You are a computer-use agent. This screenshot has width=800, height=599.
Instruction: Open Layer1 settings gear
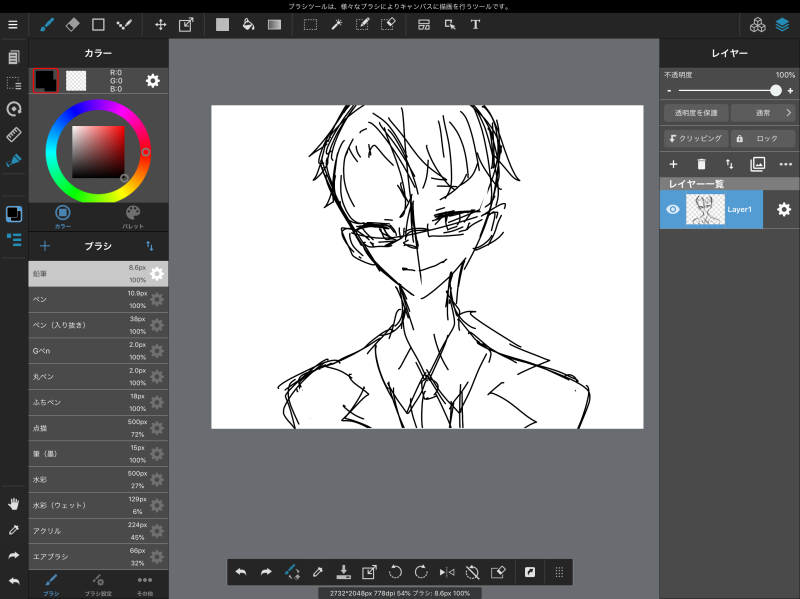tap(784, 209)
